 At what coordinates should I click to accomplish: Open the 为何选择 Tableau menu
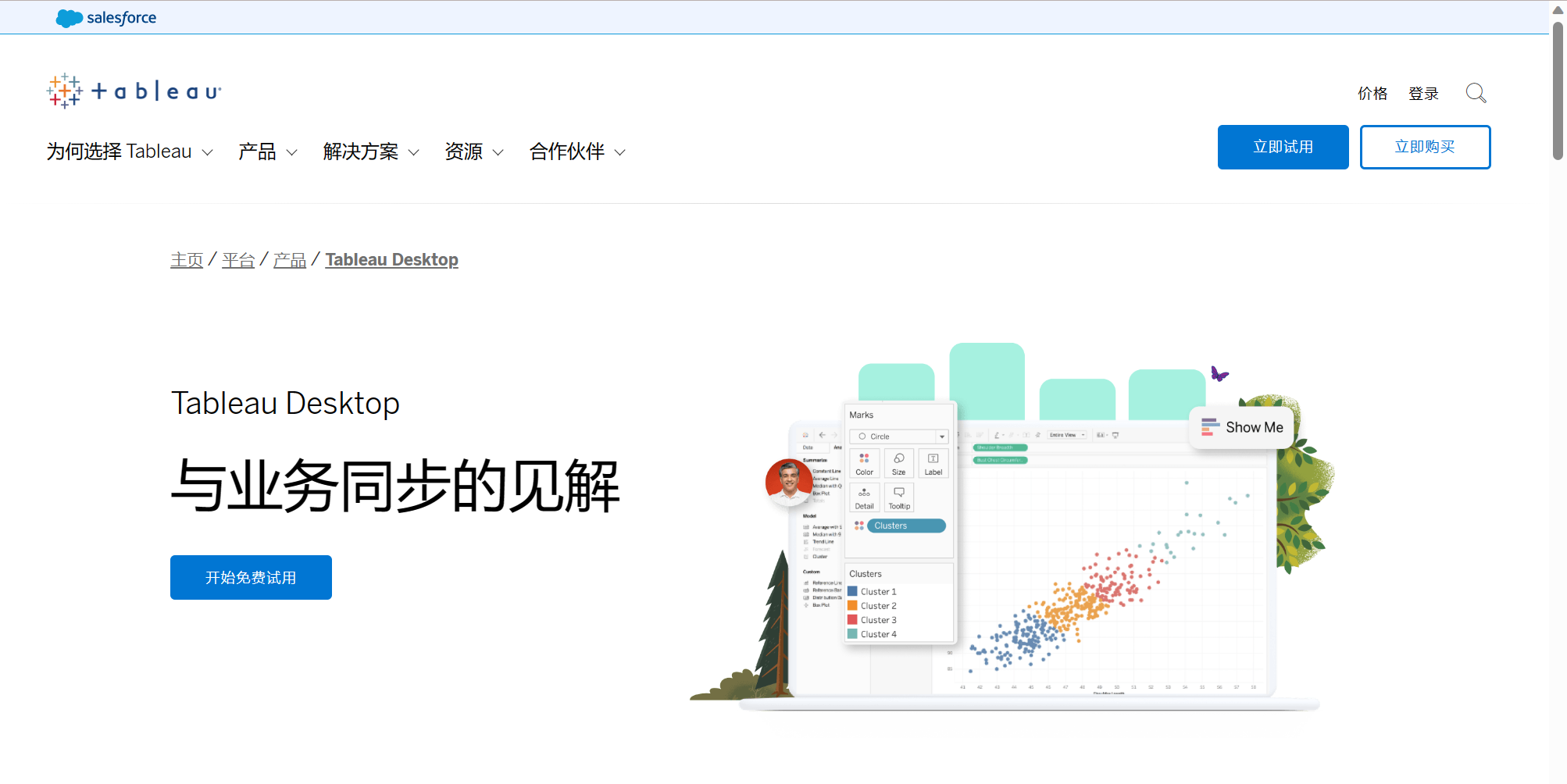coord(119,151)
